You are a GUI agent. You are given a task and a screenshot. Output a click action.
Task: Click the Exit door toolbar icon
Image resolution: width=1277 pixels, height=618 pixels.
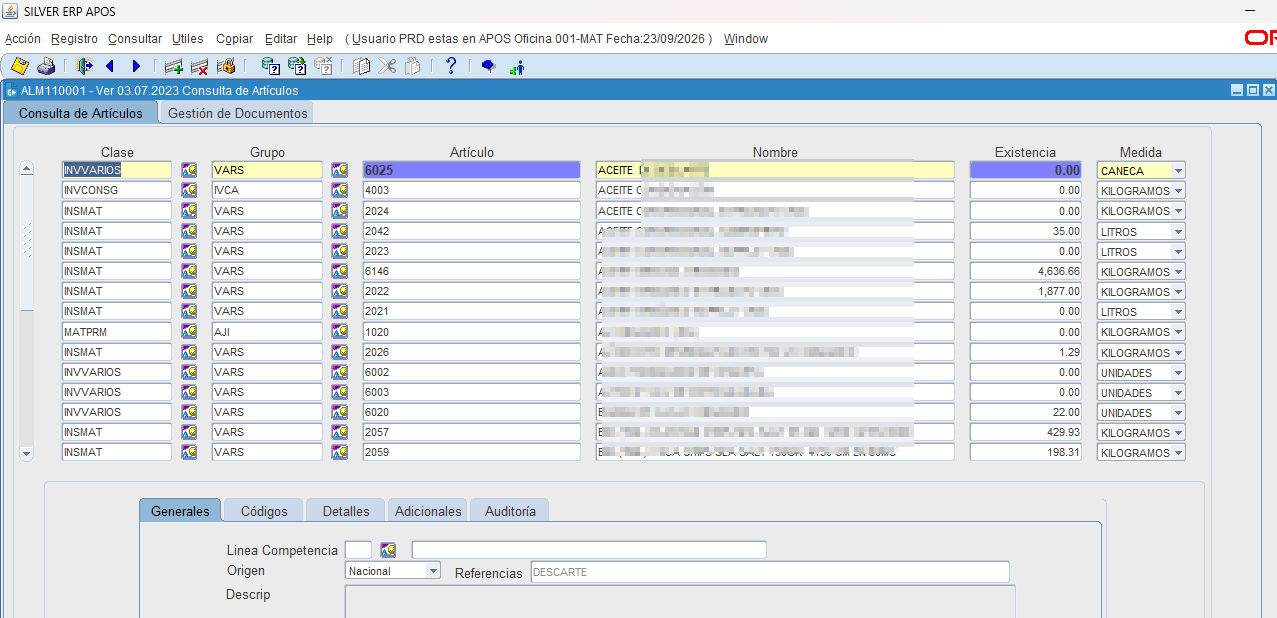click(x=85, y=66)
